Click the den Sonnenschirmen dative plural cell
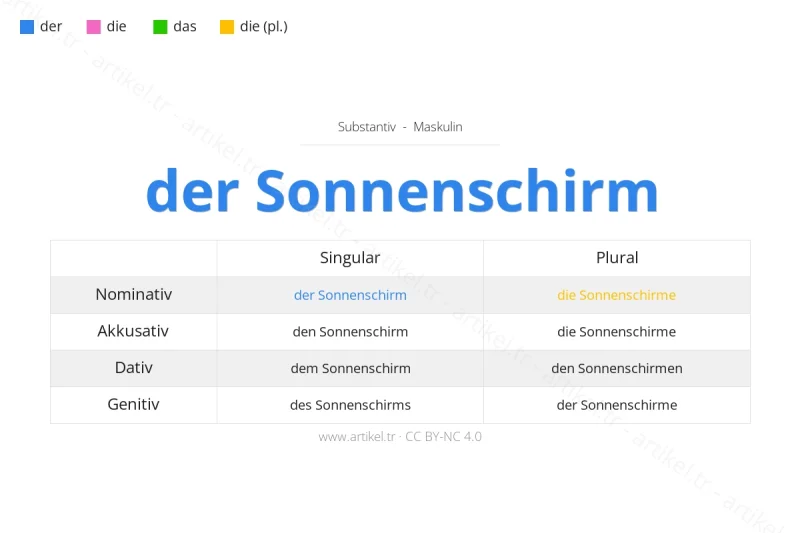 point(617,368)
